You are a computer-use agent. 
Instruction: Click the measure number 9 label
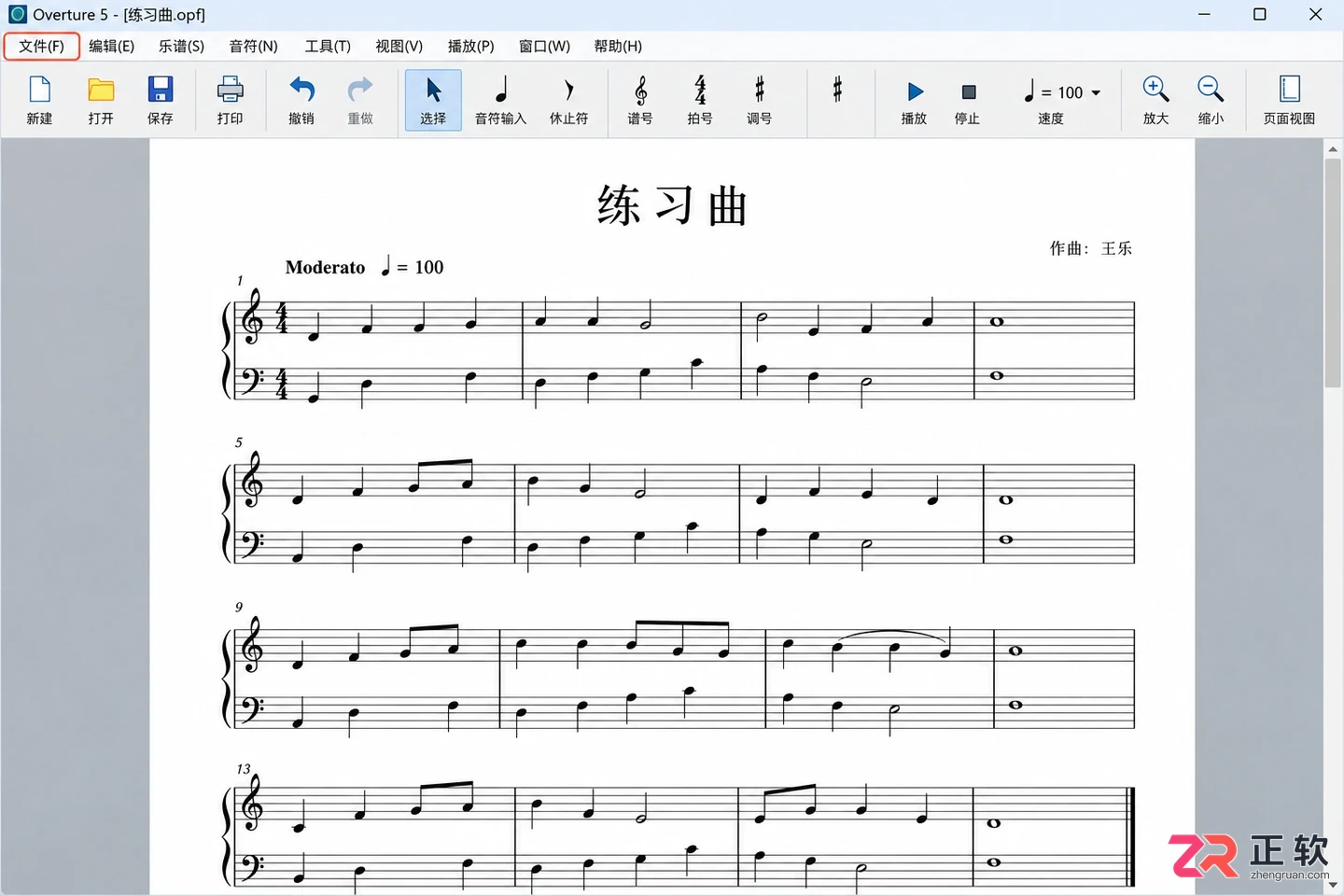tap(239, 607)
